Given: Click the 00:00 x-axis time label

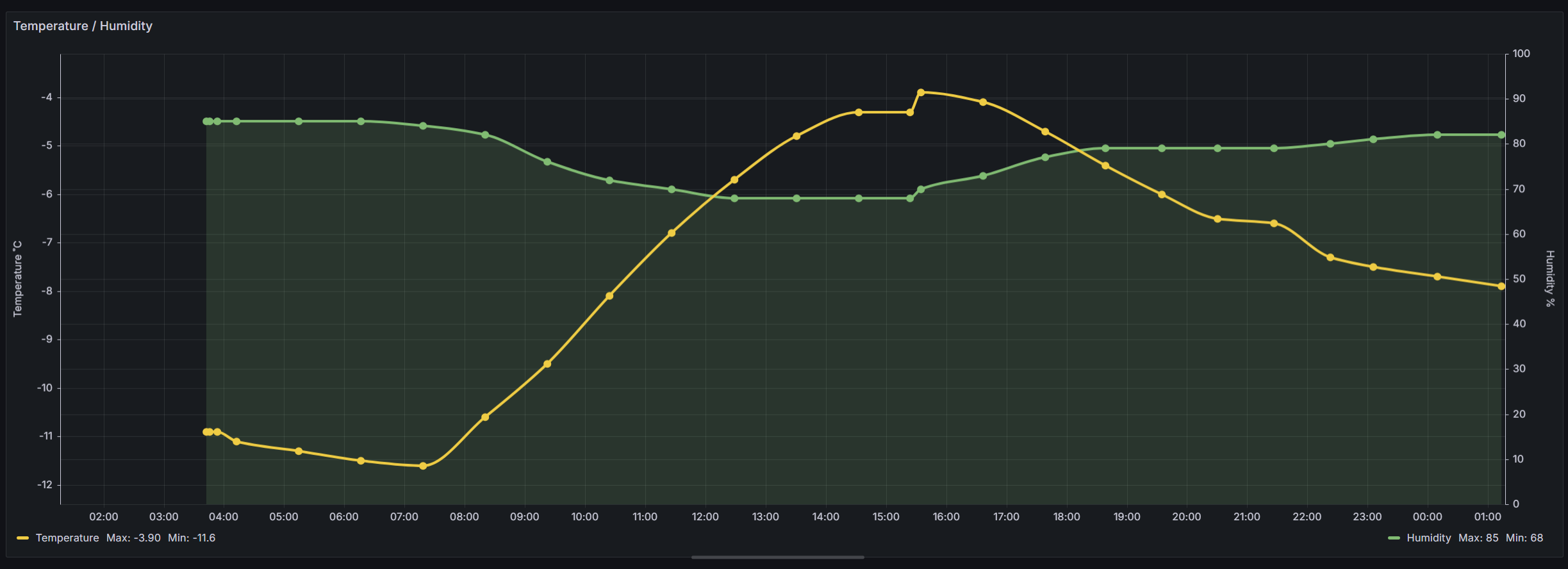Looking at the screenshot, I should tap(1427, 516).
